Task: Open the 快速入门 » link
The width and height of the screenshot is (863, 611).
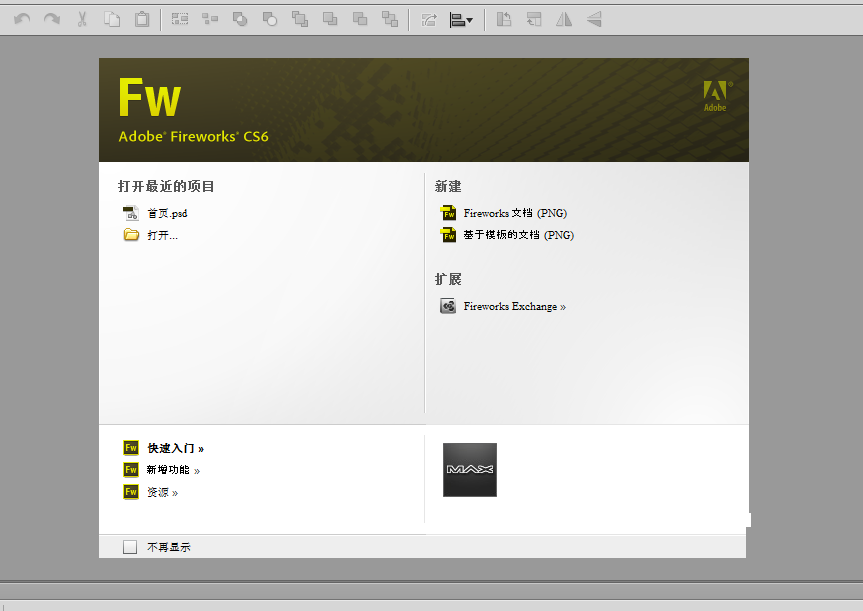Action: (176, 449)
